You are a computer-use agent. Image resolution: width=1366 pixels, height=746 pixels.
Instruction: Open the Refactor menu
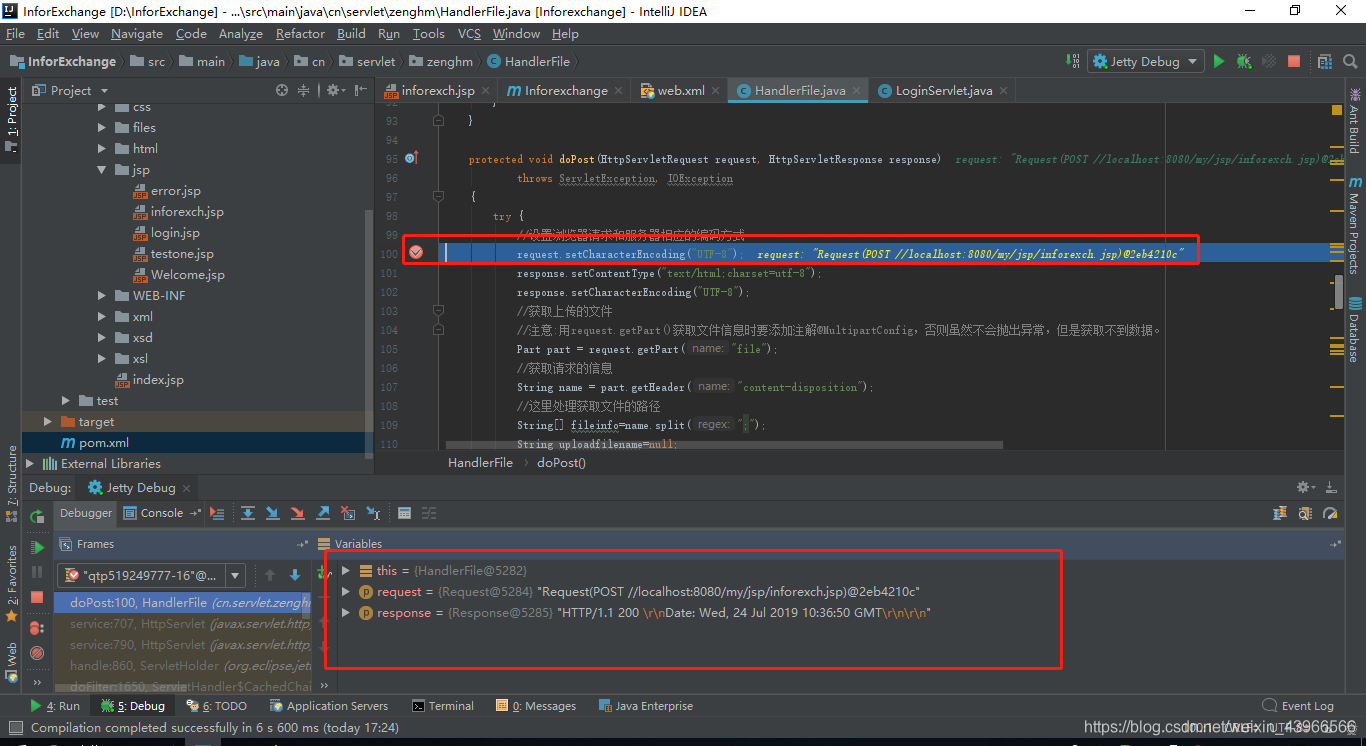[x=301, y=34]
